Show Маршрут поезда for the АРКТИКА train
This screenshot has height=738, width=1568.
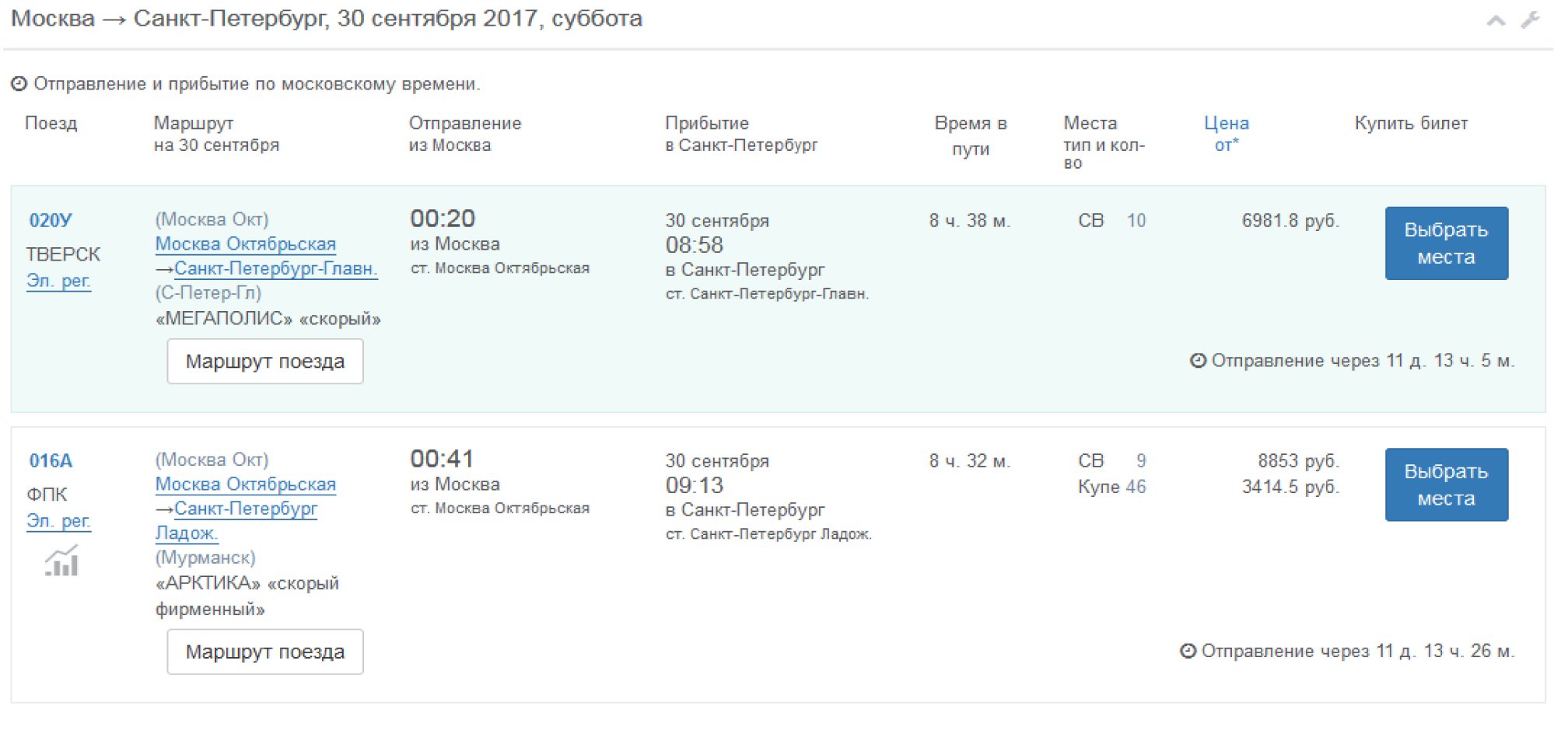tap(264, 652)
